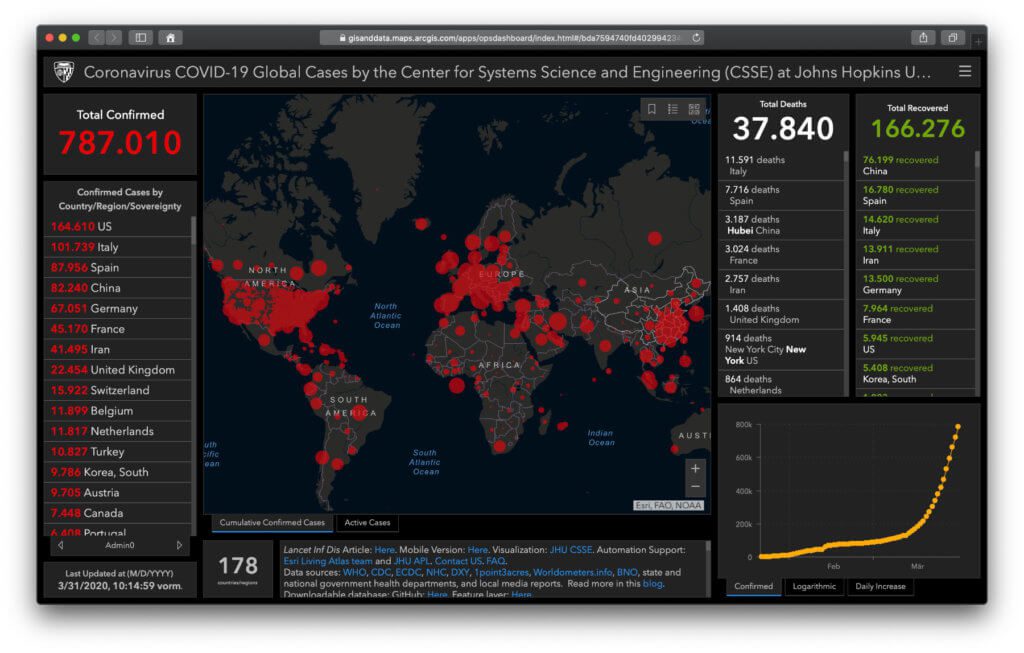The width and height of the screenshot is (1024, 653).
Task: Select the Germany confirmed cases row
Action: click(x=118, y=308)
